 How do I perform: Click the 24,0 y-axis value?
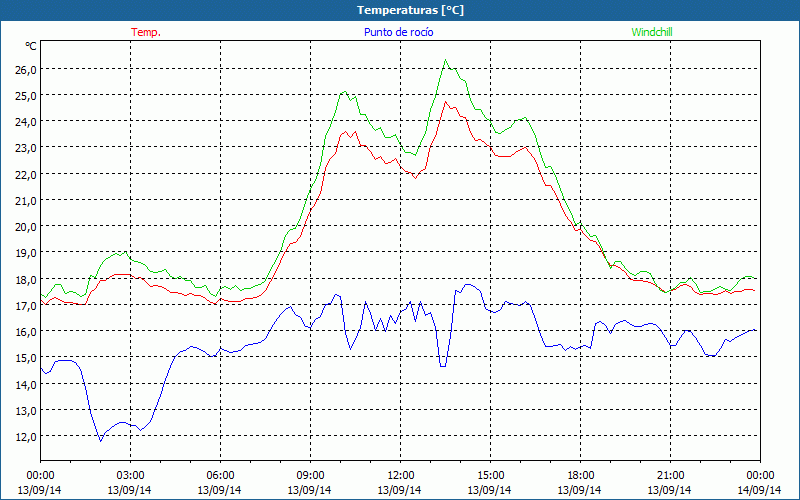(x=26, y=122)
